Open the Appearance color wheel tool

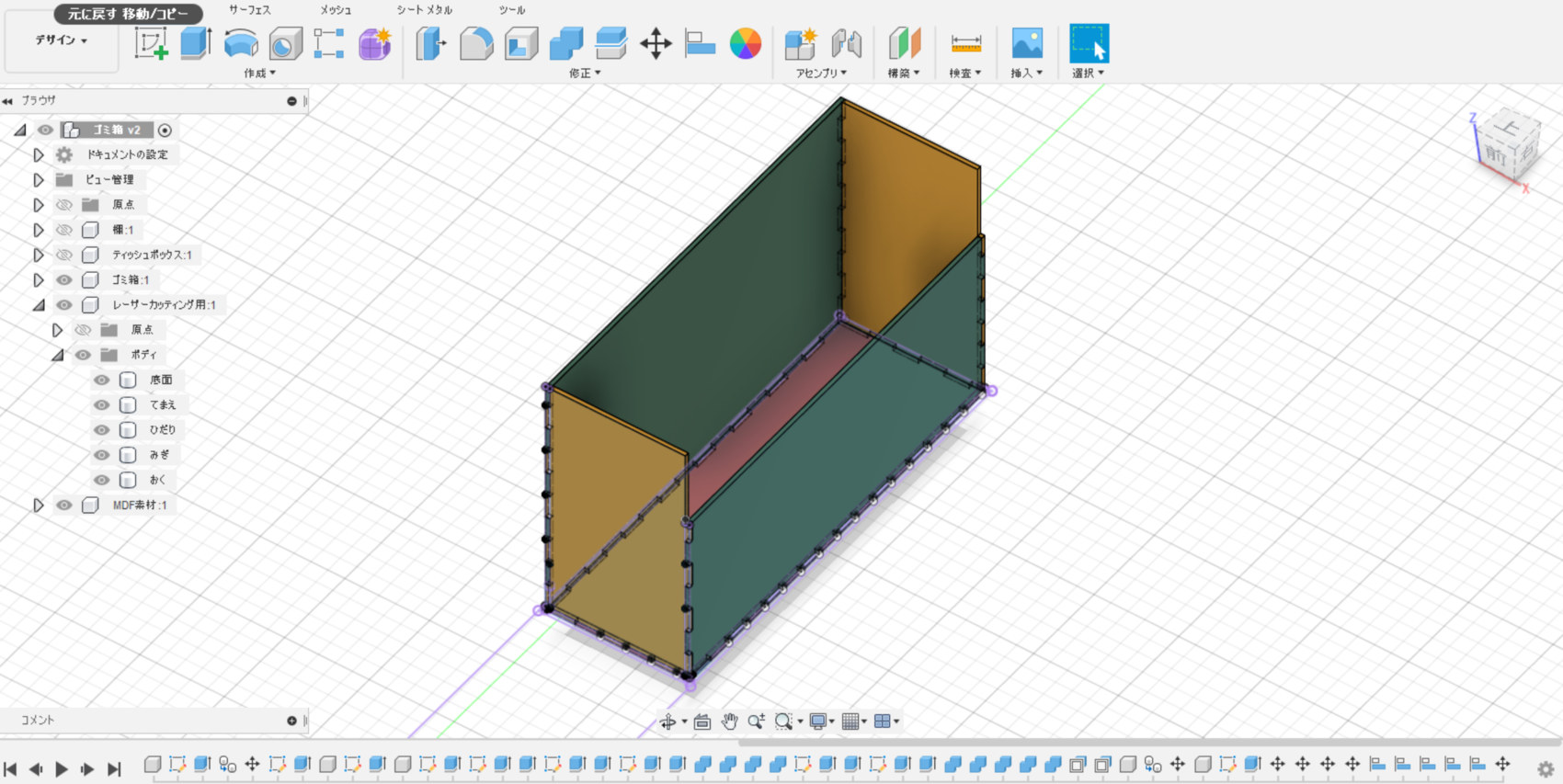click(746, 43)
